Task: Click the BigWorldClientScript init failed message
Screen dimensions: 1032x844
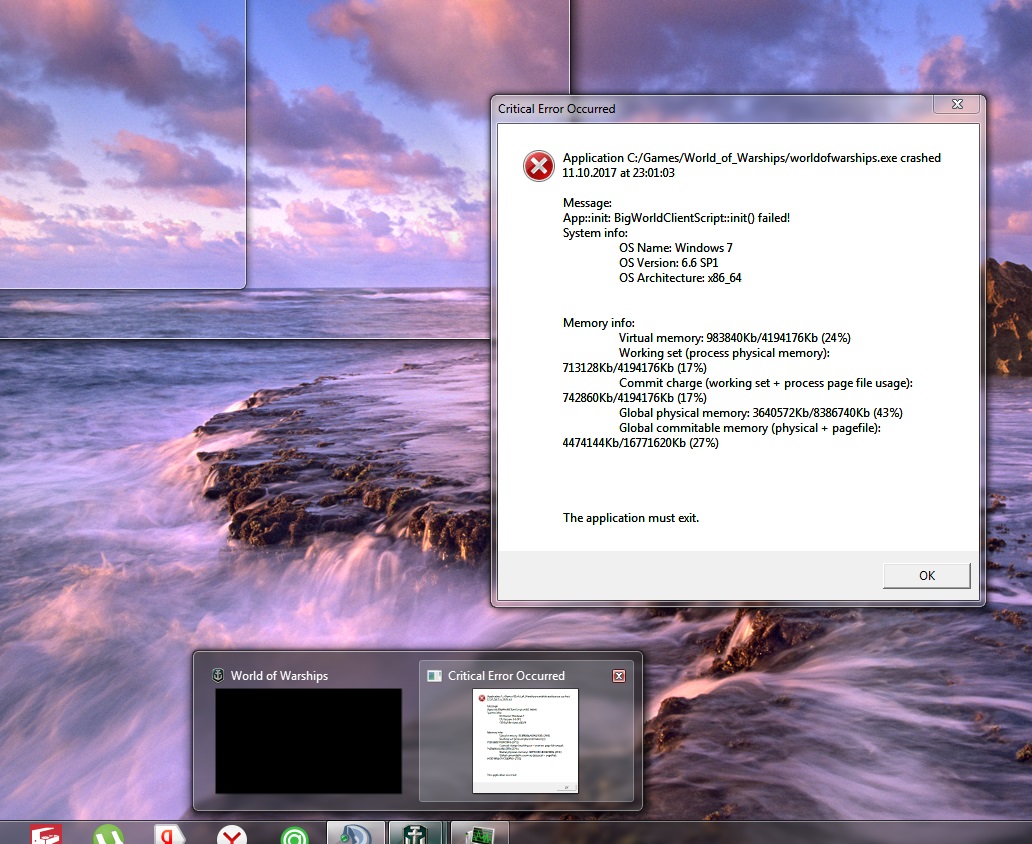Action: (676, 218)
